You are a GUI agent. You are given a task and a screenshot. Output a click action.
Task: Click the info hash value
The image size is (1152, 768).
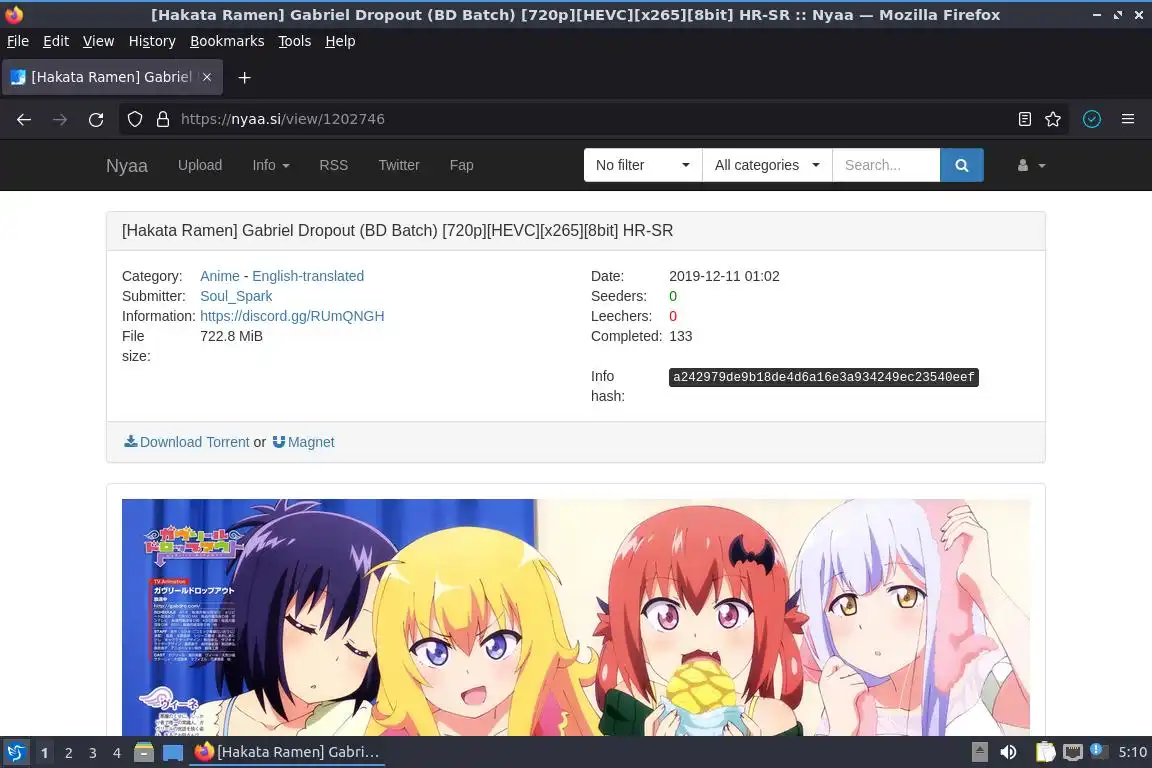coord(824,377)
